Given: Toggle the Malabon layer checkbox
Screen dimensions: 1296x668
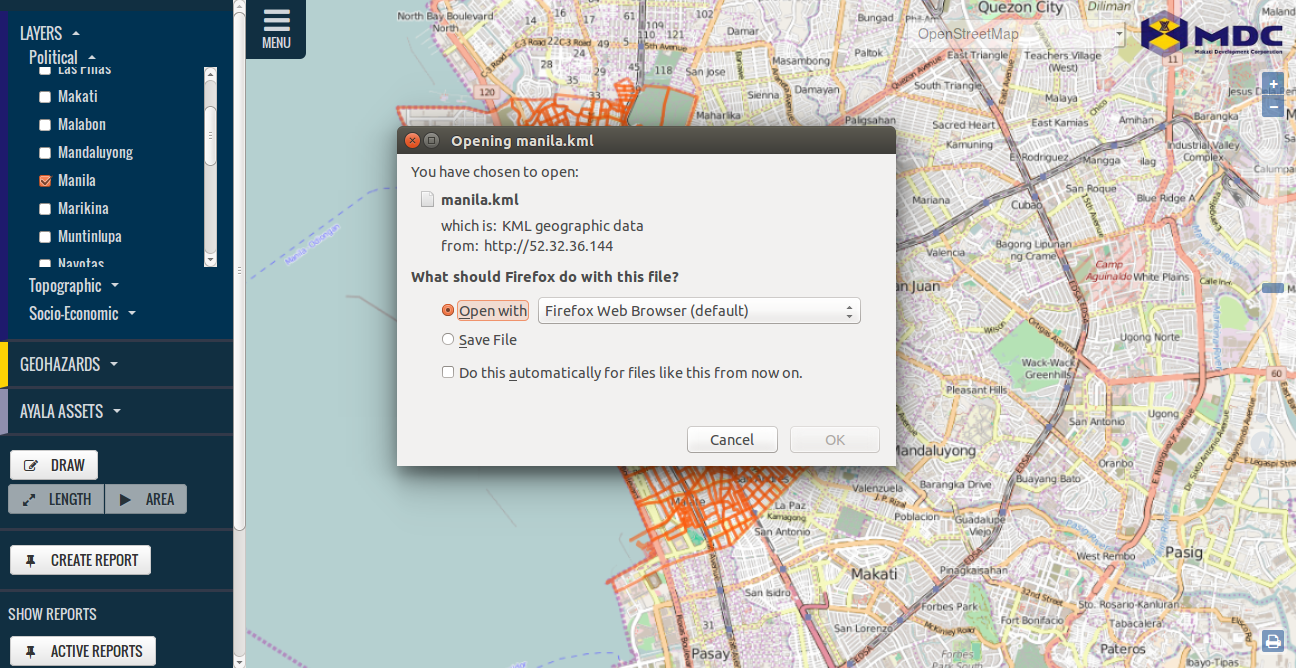Looking at the screenshot, I should pos(45,125).
